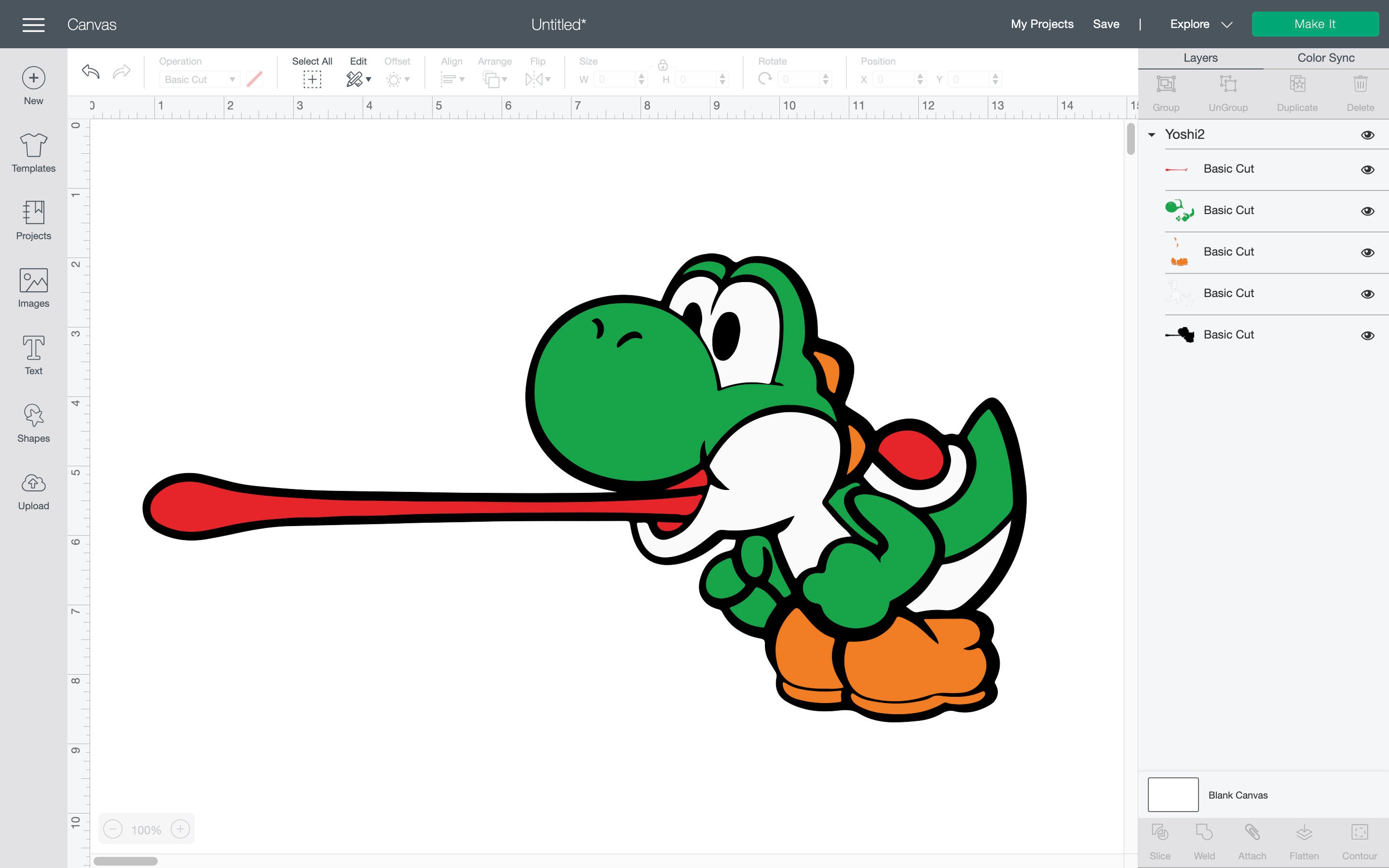Screen dimensions: 1389x868
Task: Click the horizontal canvas scrollbar
Action: click(126, 861)
